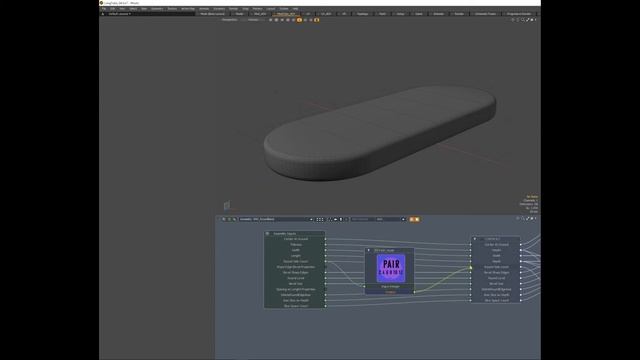Click the highlighted orange icon in viewport toolbar center
Viewport: 640px width, 360px height.
point(299,20)
